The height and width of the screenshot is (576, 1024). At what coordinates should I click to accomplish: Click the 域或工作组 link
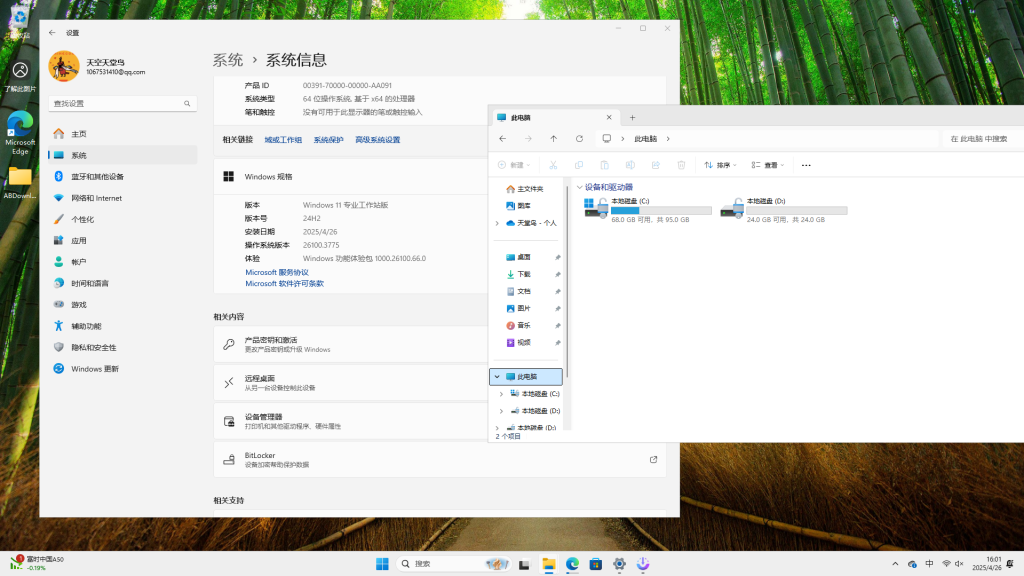283,140
